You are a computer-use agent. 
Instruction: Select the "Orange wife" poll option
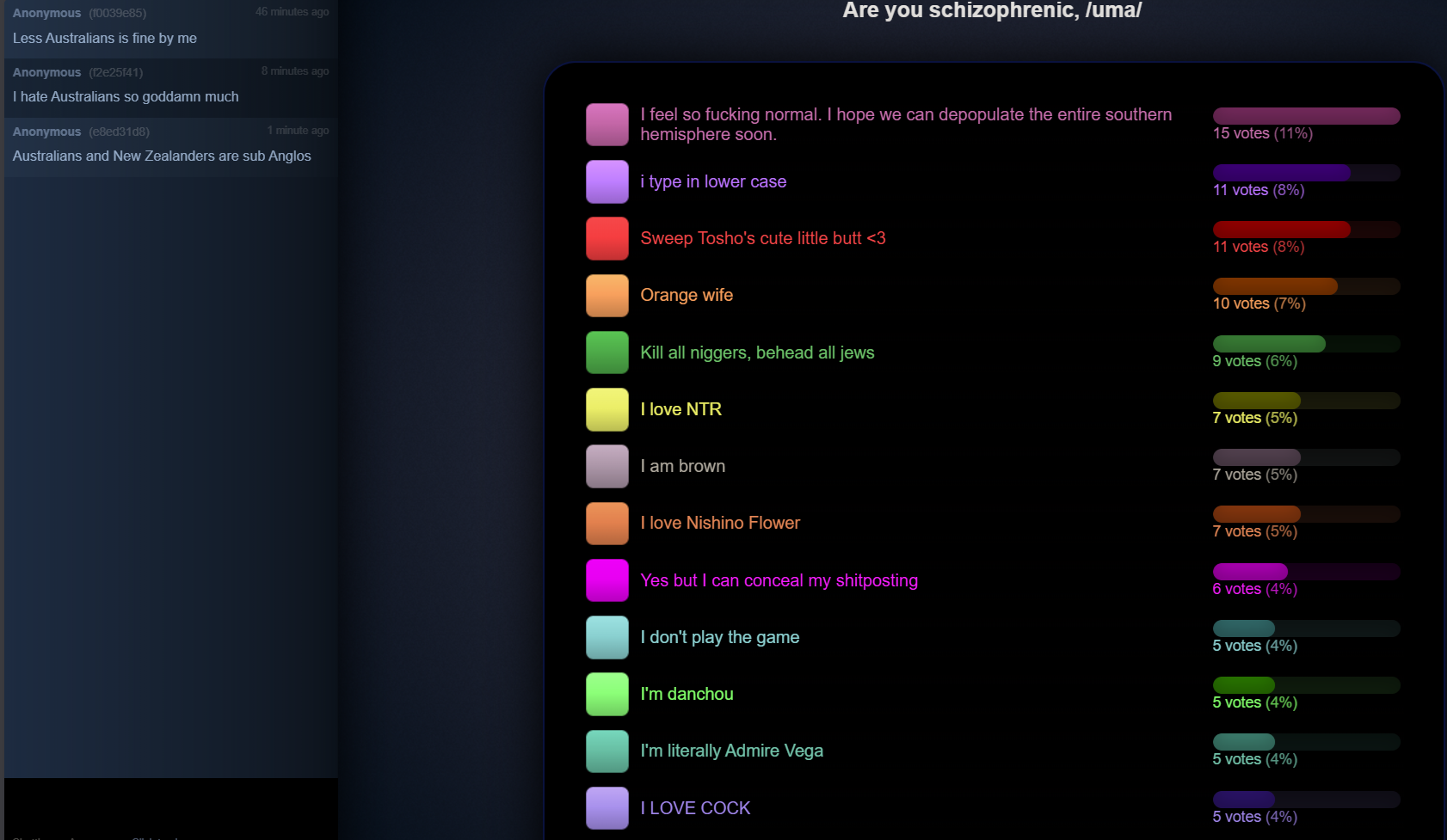pyautogui.click(x=687, y=295)
